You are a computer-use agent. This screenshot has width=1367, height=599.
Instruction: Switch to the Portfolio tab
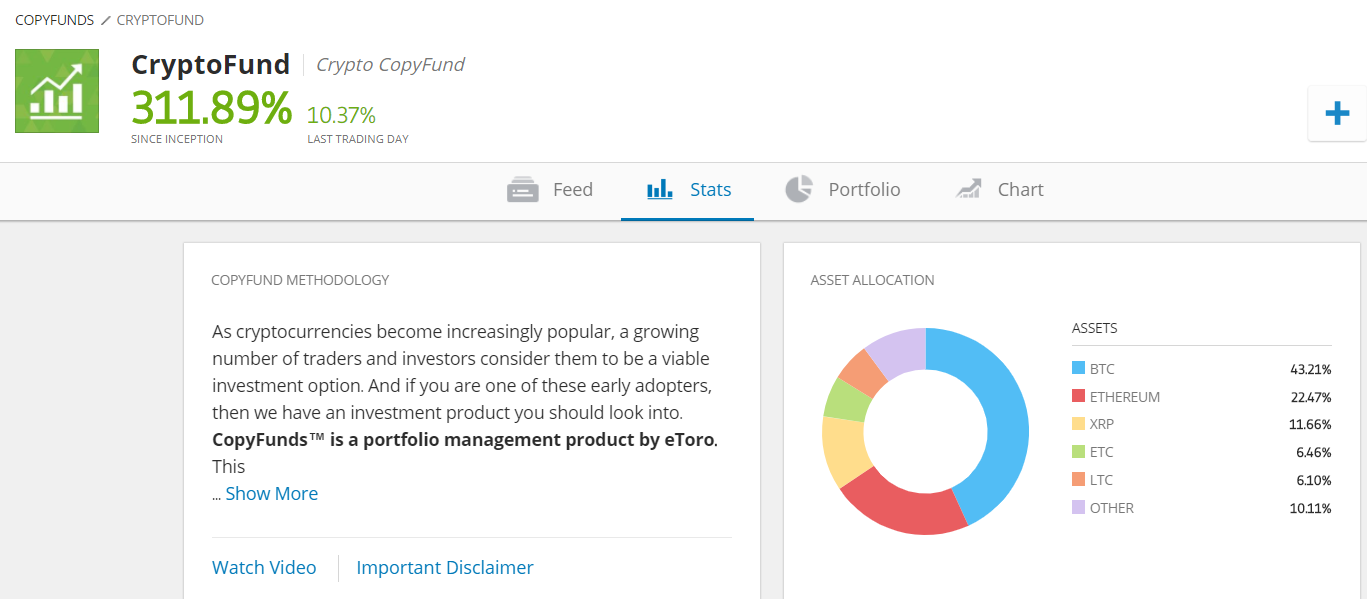coord(864,190)
